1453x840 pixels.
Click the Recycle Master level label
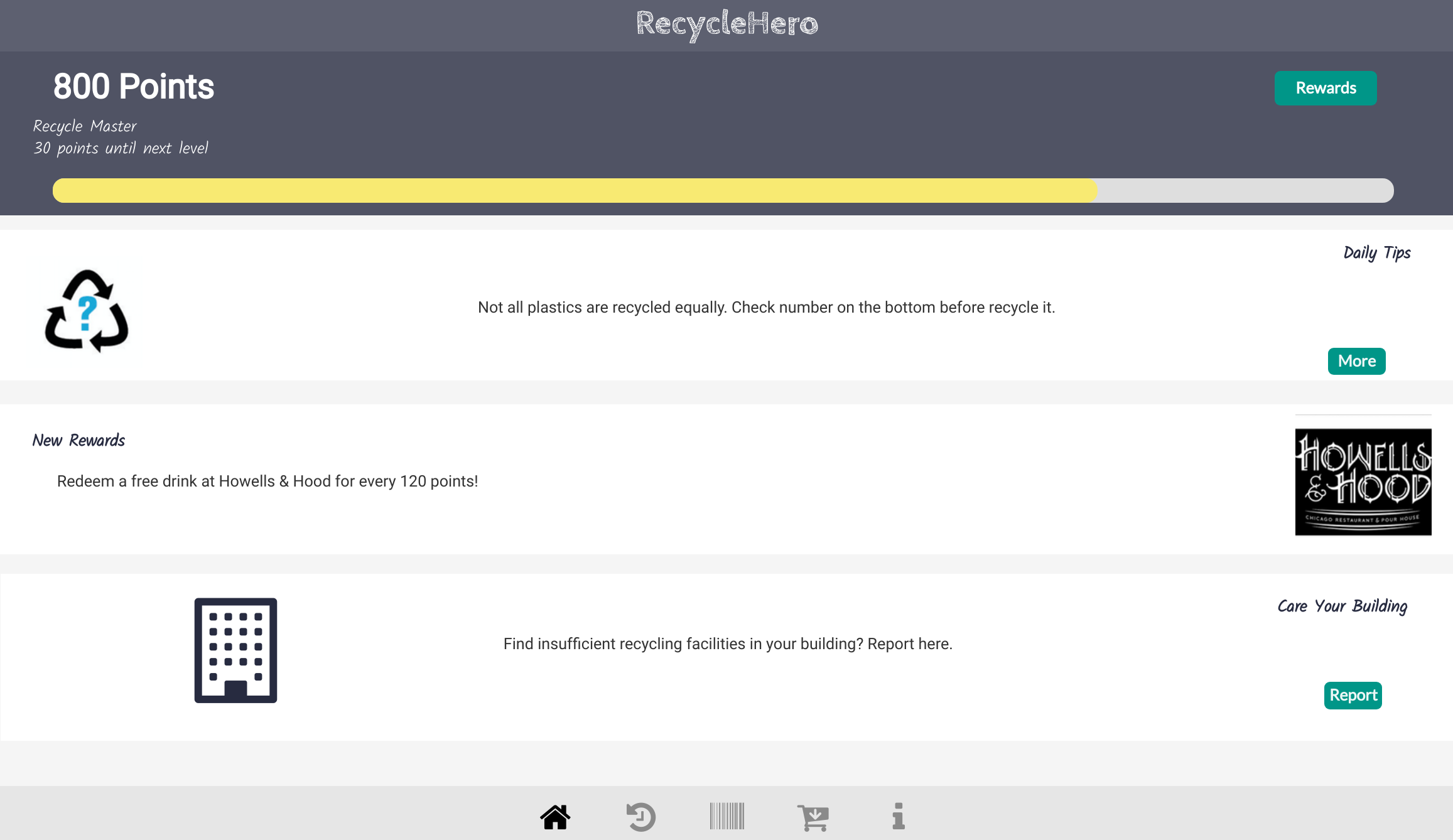coord(85,126)
